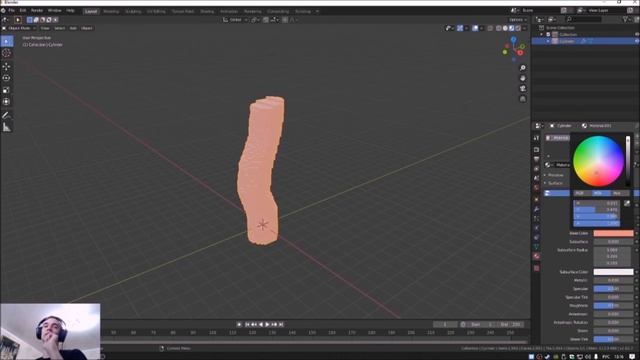Viewport: 640px width, 360px height.
Task: Click the navigation gizmo's blue Z axis
Action: click(x=513, y=39)
